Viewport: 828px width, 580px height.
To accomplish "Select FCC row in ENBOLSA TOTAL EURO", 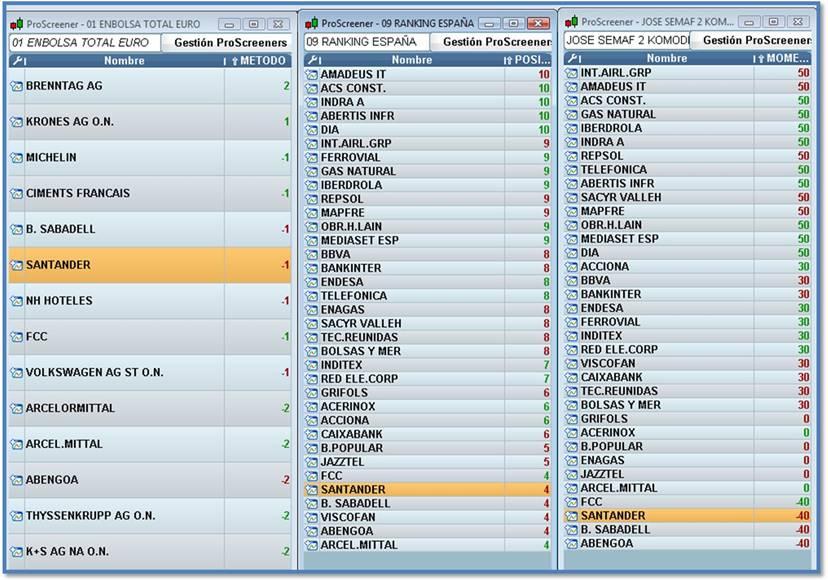I will coord(150,336).
